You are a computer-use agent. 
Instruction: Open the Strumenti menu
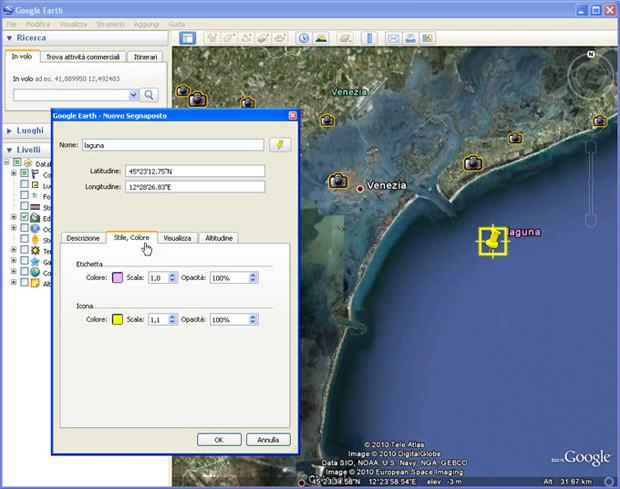coord(110,25)
